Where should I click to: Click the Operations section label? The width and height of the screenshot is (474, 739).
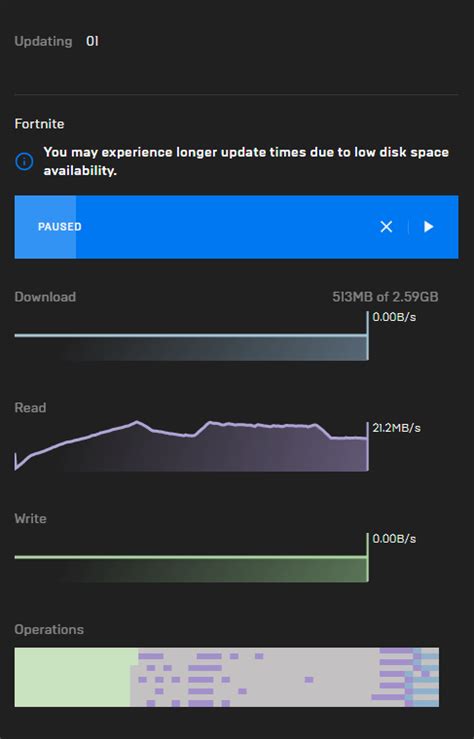(49, 630)
